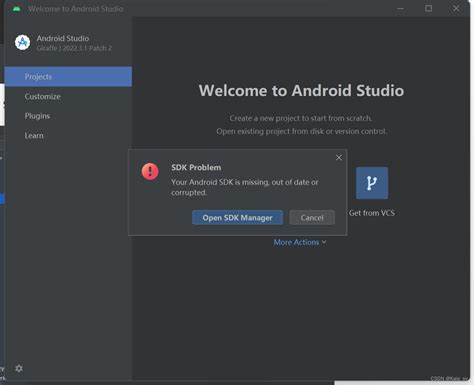This screenshot has width=474, height=385.
Task: Open the Customize section
Action: click(42, 96)
